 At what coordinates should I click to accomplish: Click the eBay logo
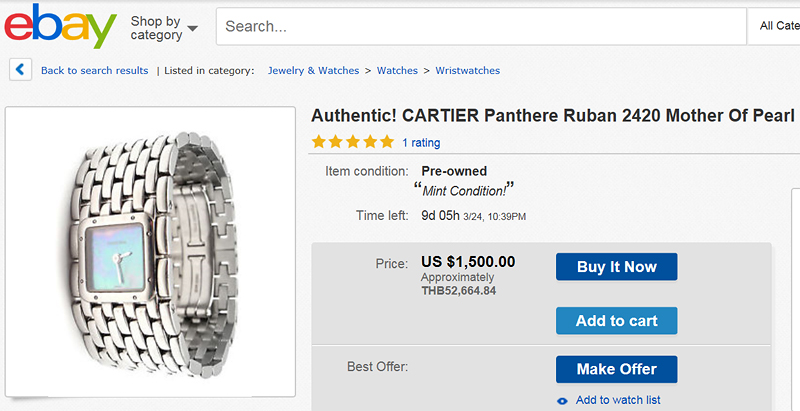[x=60, y=27]
